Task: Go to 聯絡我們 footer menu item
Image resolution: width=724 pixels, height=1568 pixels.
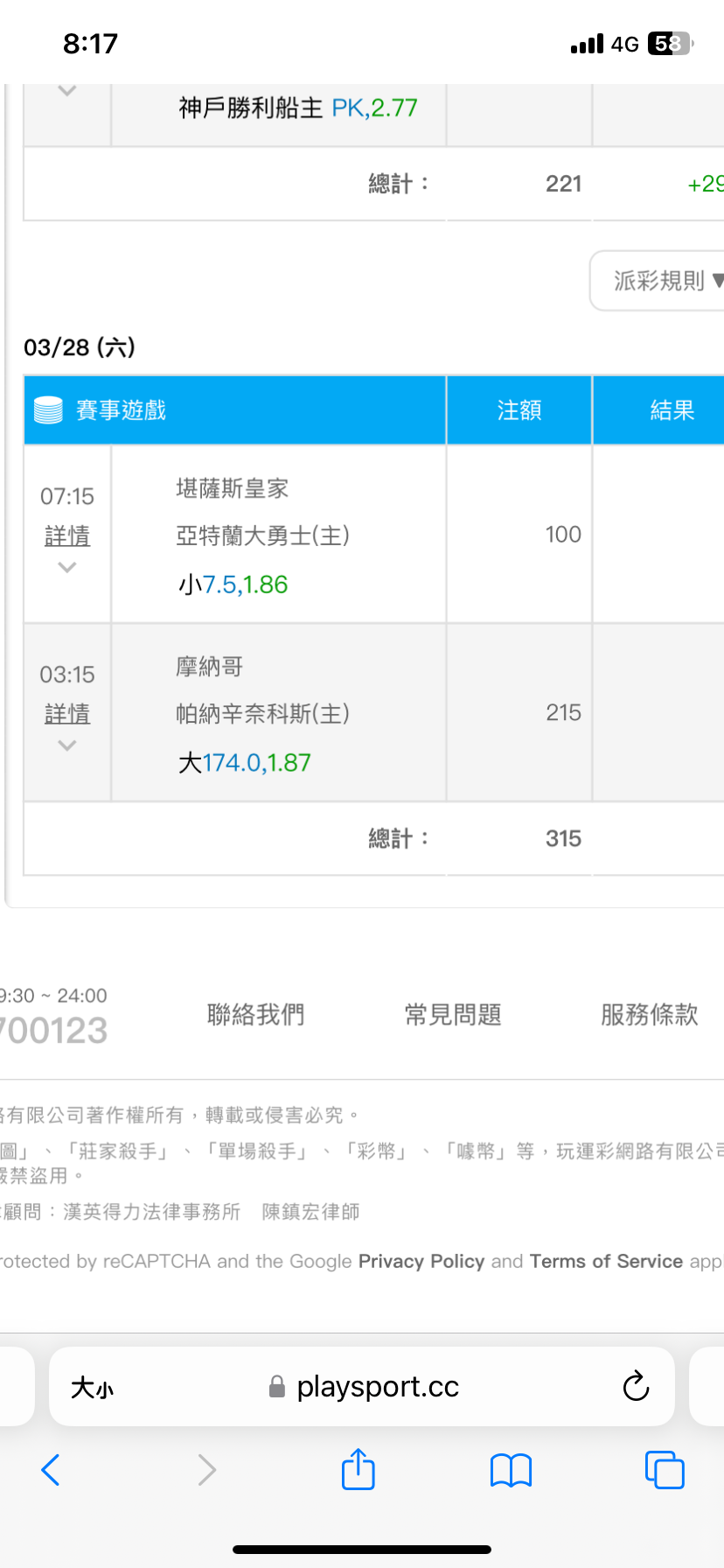Action: tap(255, 1015)
